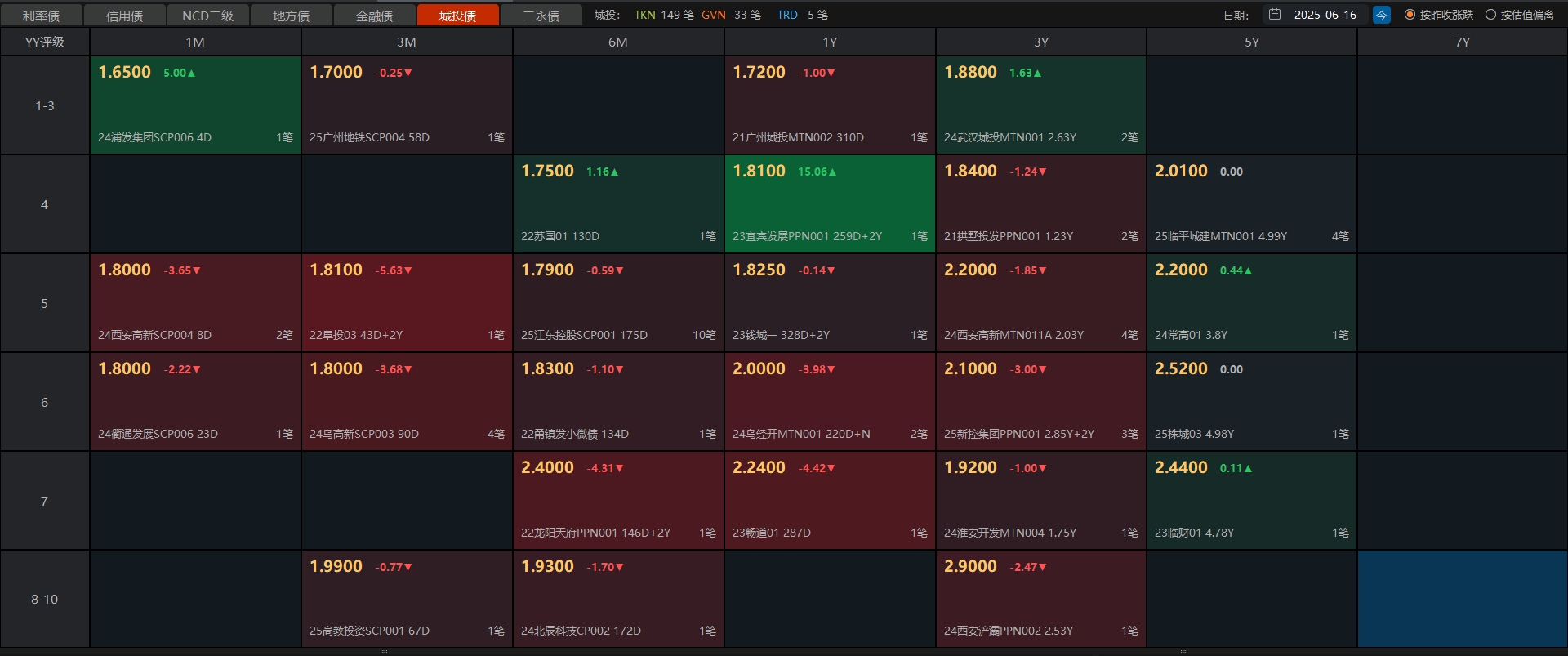Click the TRD 5笔 count

(802, 15)
